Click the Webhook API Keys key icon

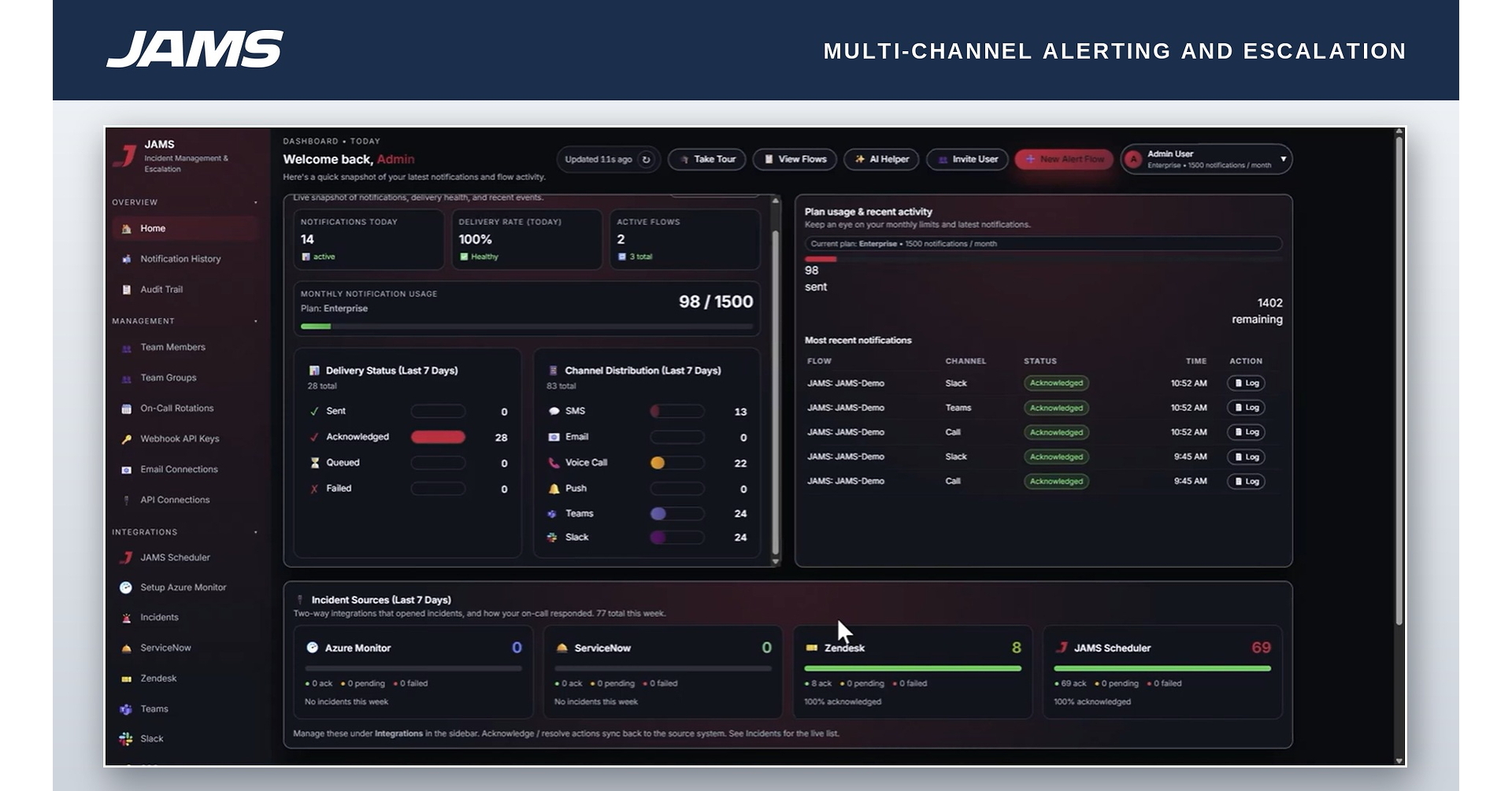[x=126, y=439]
